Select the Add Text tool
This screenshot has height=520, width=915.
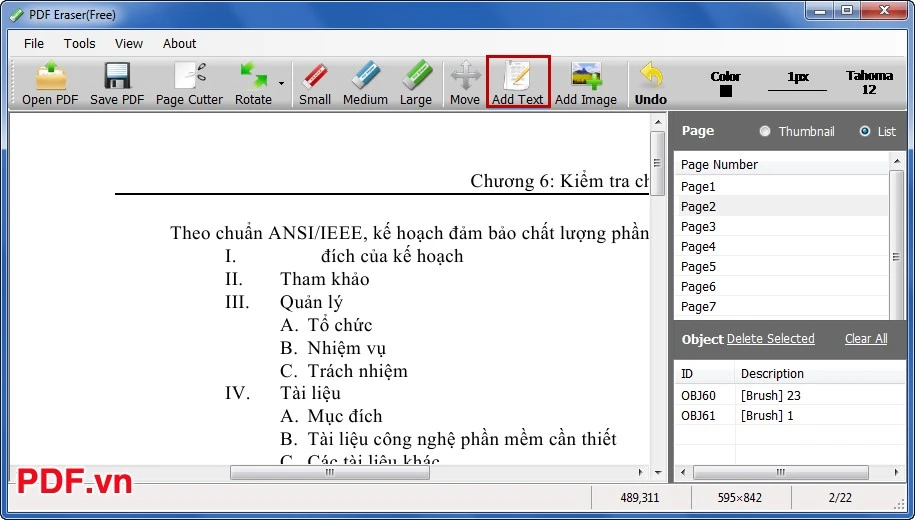518,83
